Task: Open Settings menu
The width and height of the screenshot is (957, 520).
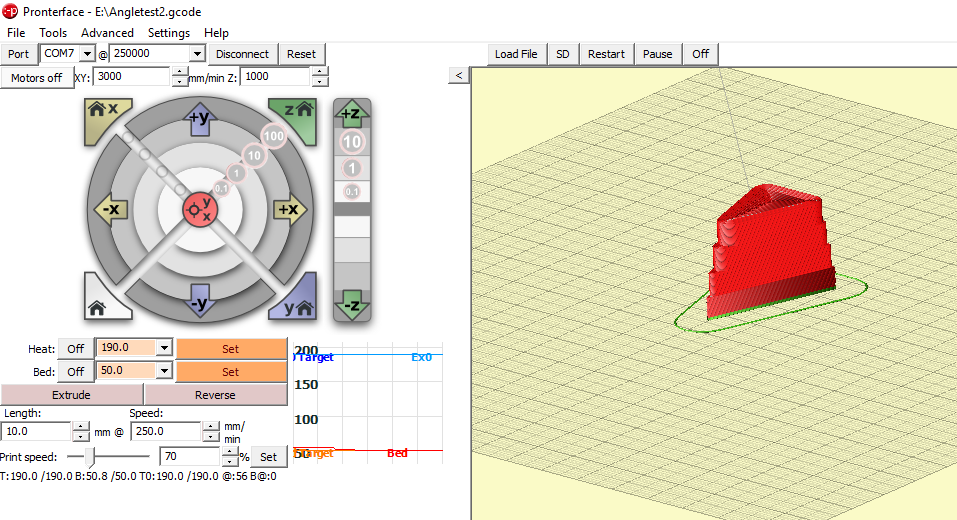Action: [169, 33]
